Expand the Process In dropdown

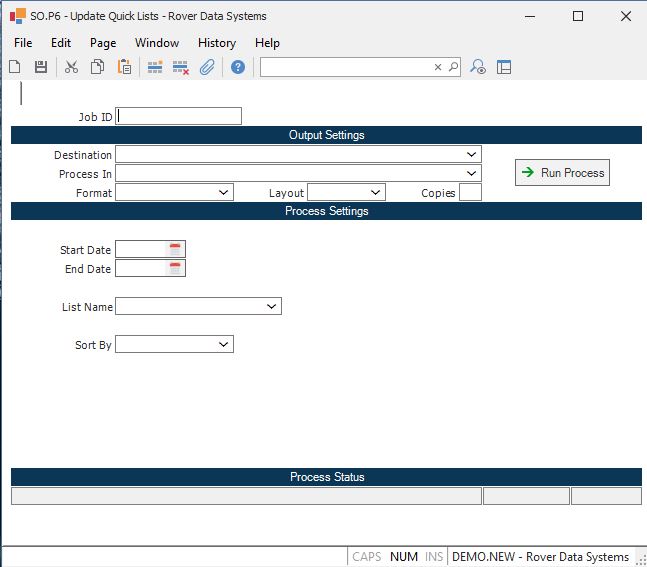[471, 174]
